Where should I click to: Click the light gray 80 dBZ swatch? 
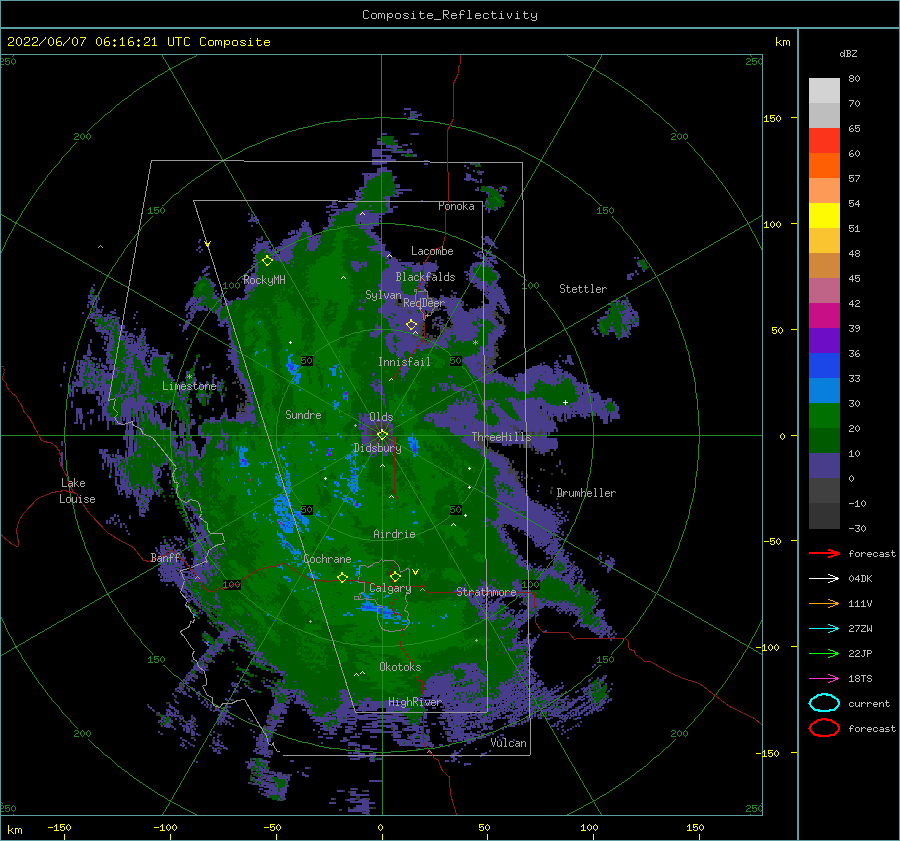(x=824, y=90)
